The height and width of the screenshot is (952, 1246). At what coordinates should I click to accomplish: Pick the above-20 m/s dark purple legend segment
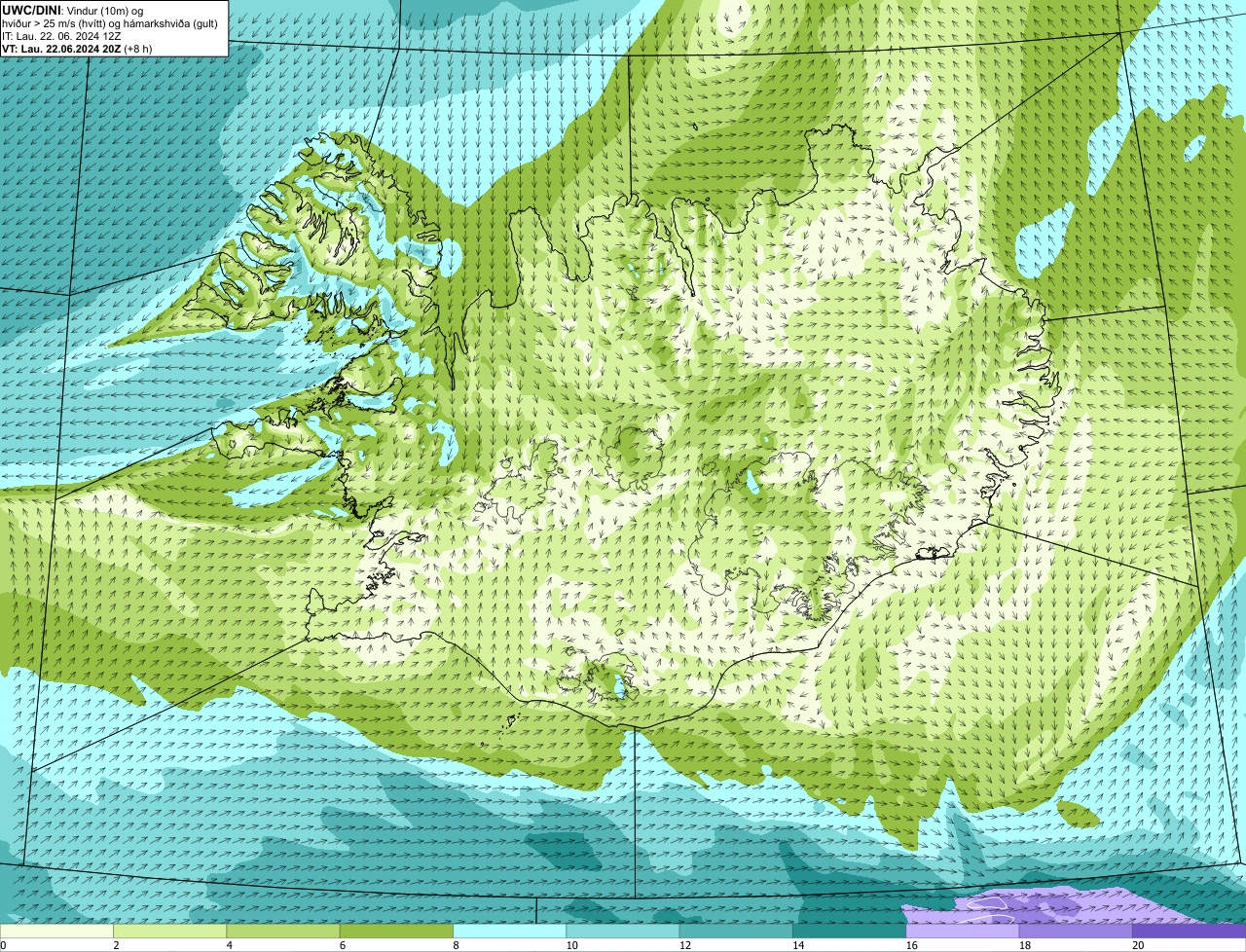click(x=1189, y=932)
